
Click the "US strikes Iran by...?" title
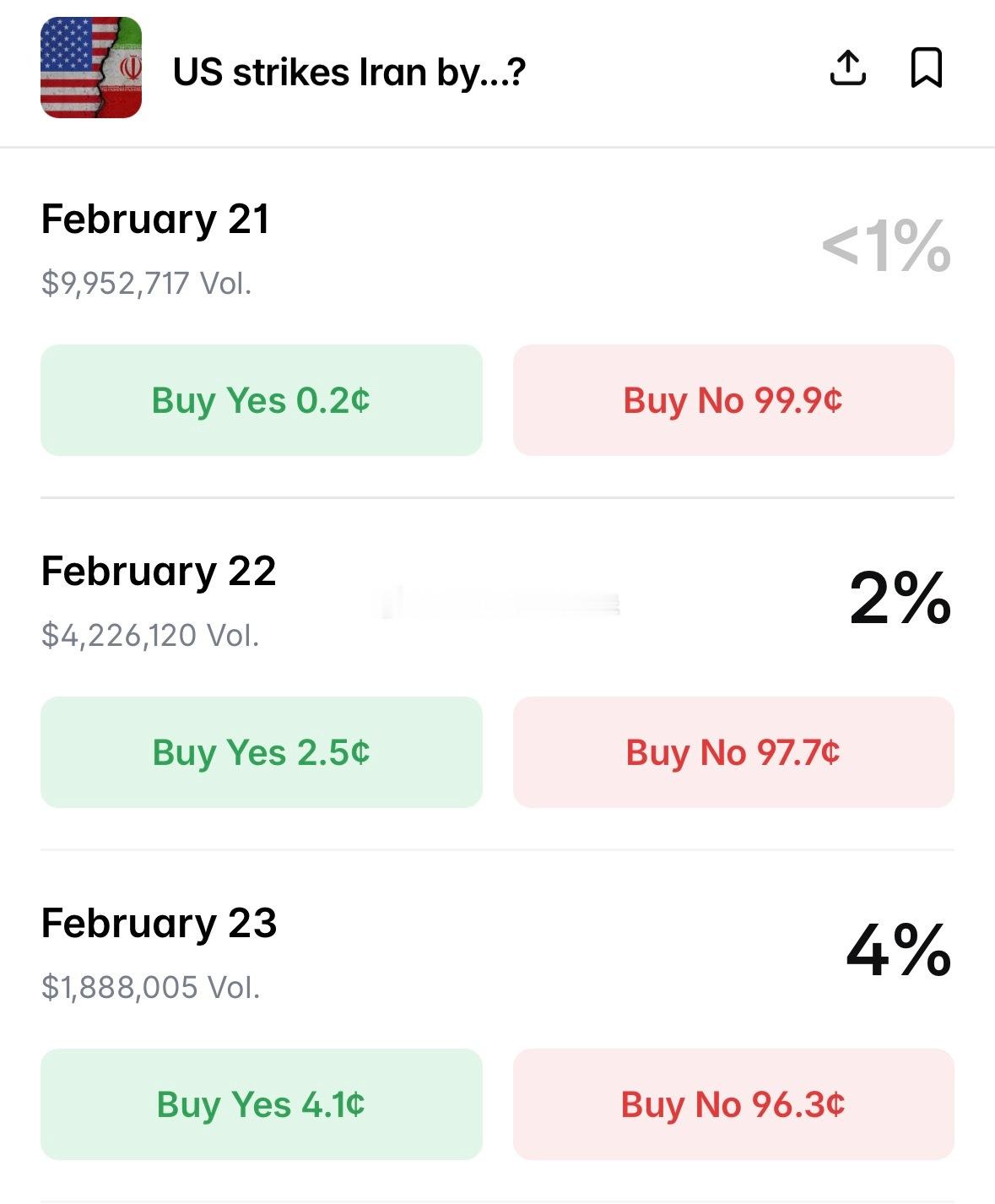pos(349,73)
